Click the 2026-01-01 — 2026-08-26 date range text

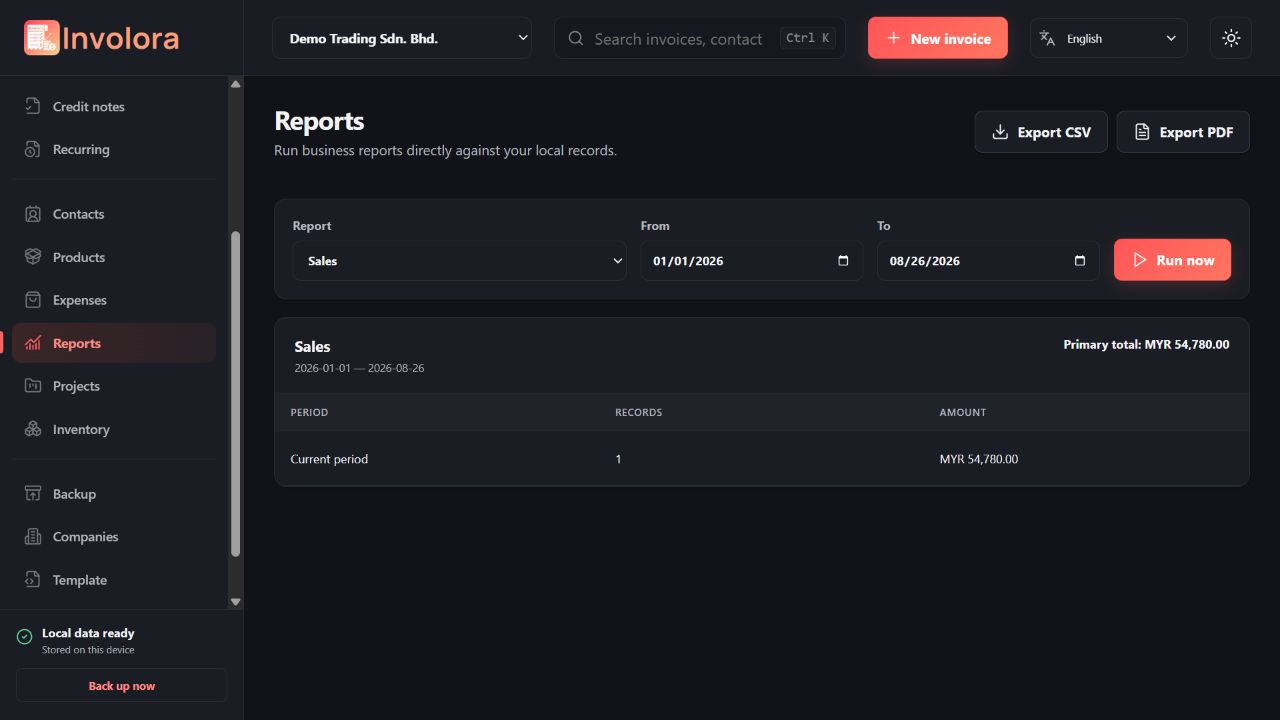[x=359, y=368]
